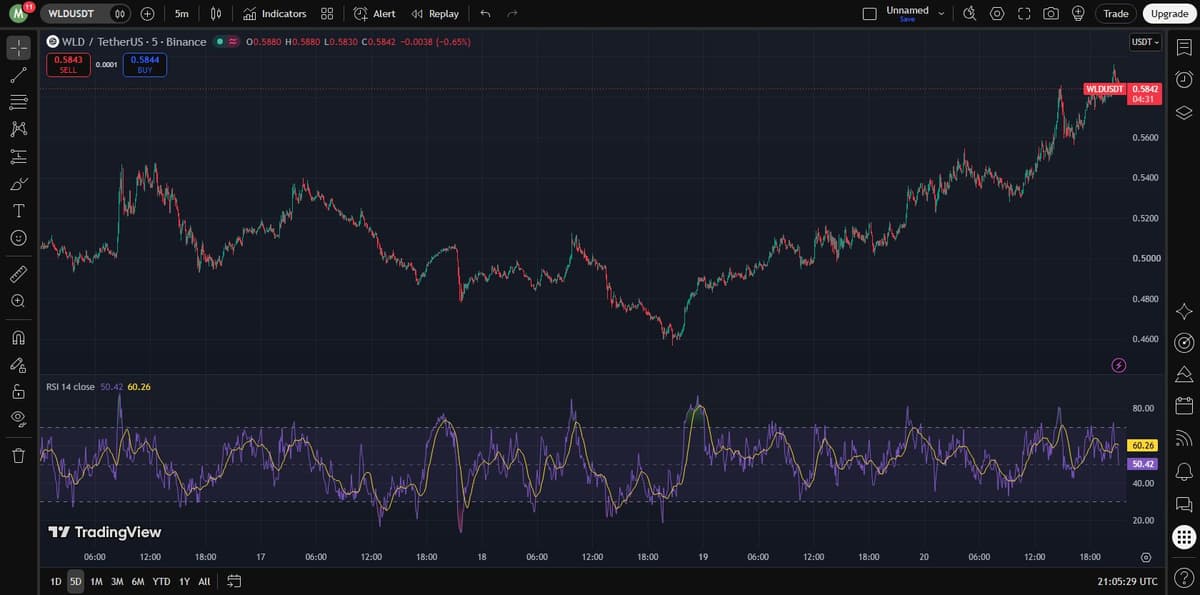Open chart settings hexagon icon
Viewport: 1200px width, 595px height.
coord(997,14)
